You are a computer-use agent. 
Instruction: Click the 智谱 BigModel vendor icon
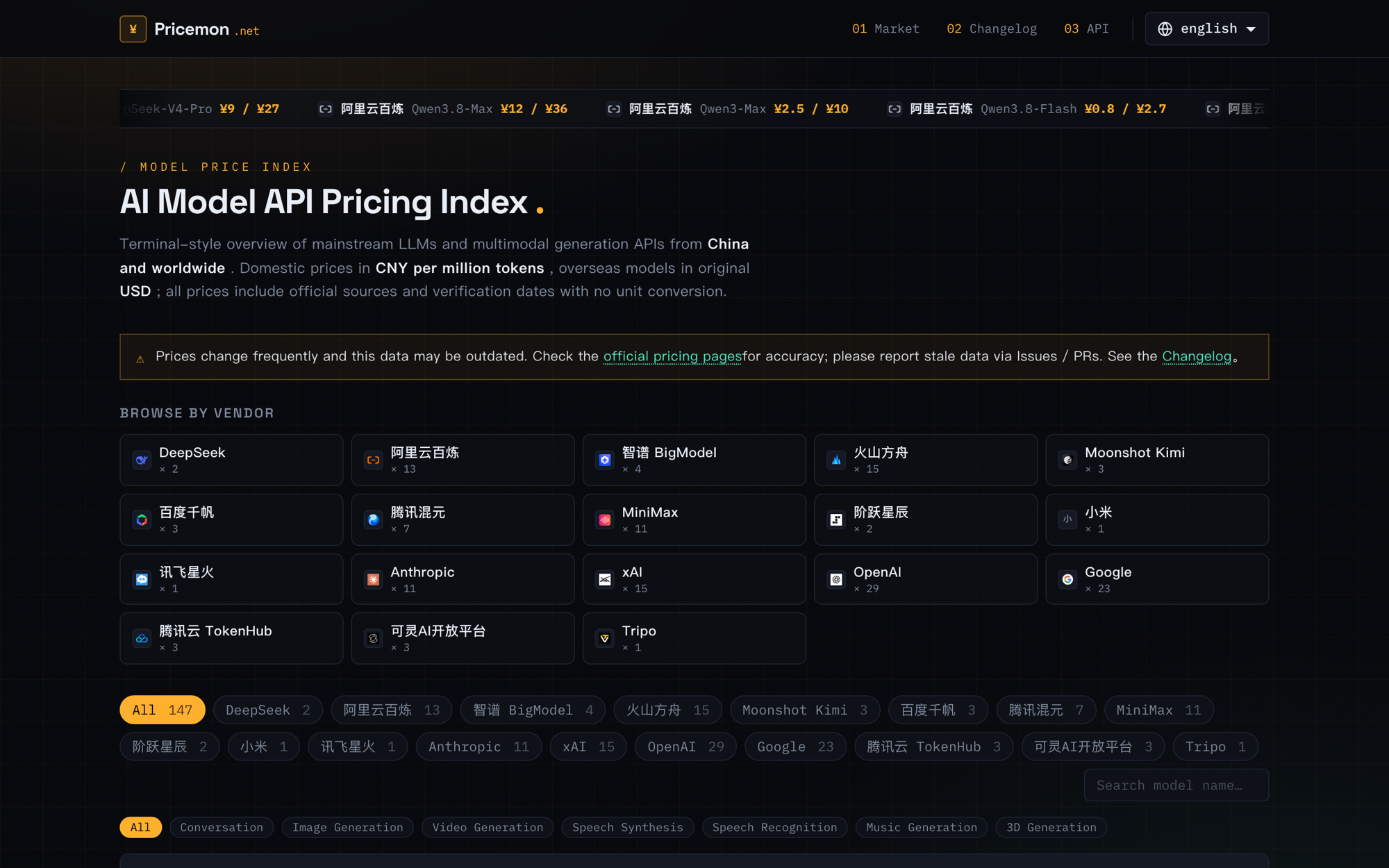[605, 460]
